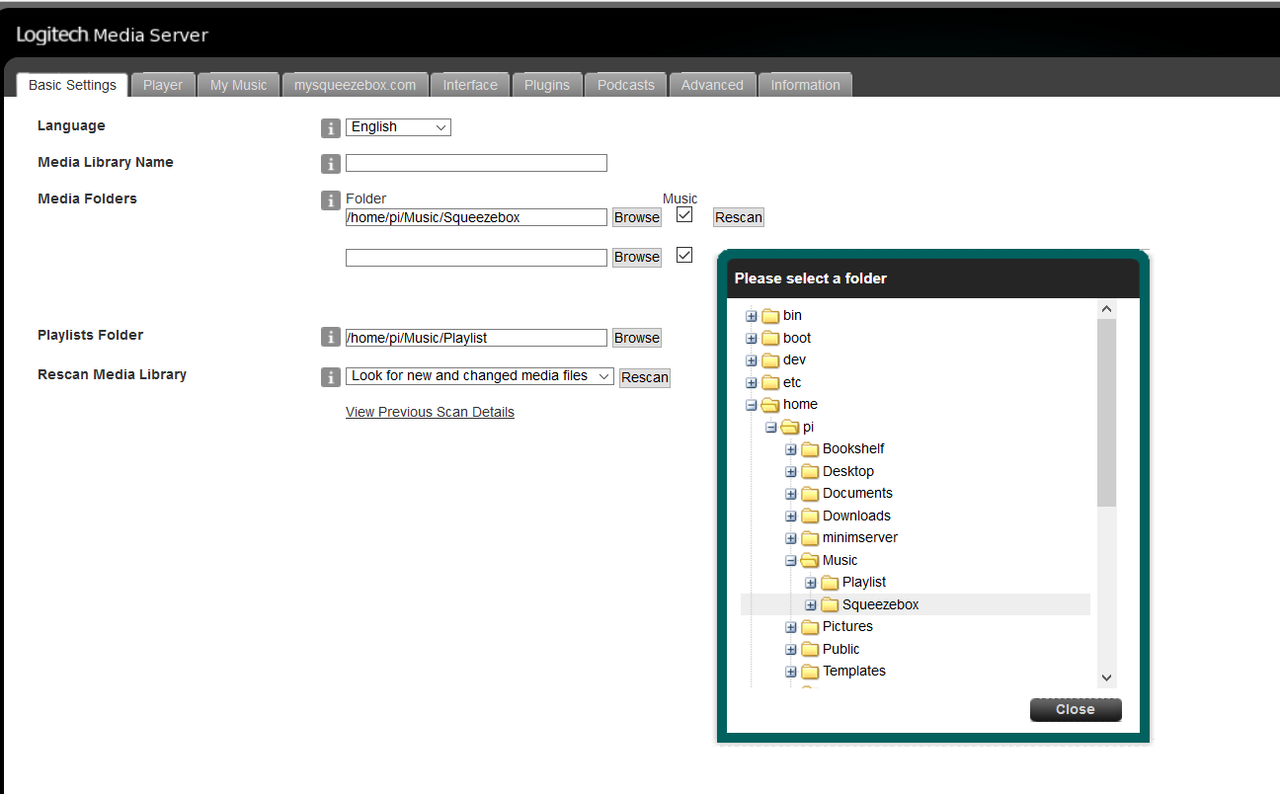Click the etc folder icon

point(770,383)
